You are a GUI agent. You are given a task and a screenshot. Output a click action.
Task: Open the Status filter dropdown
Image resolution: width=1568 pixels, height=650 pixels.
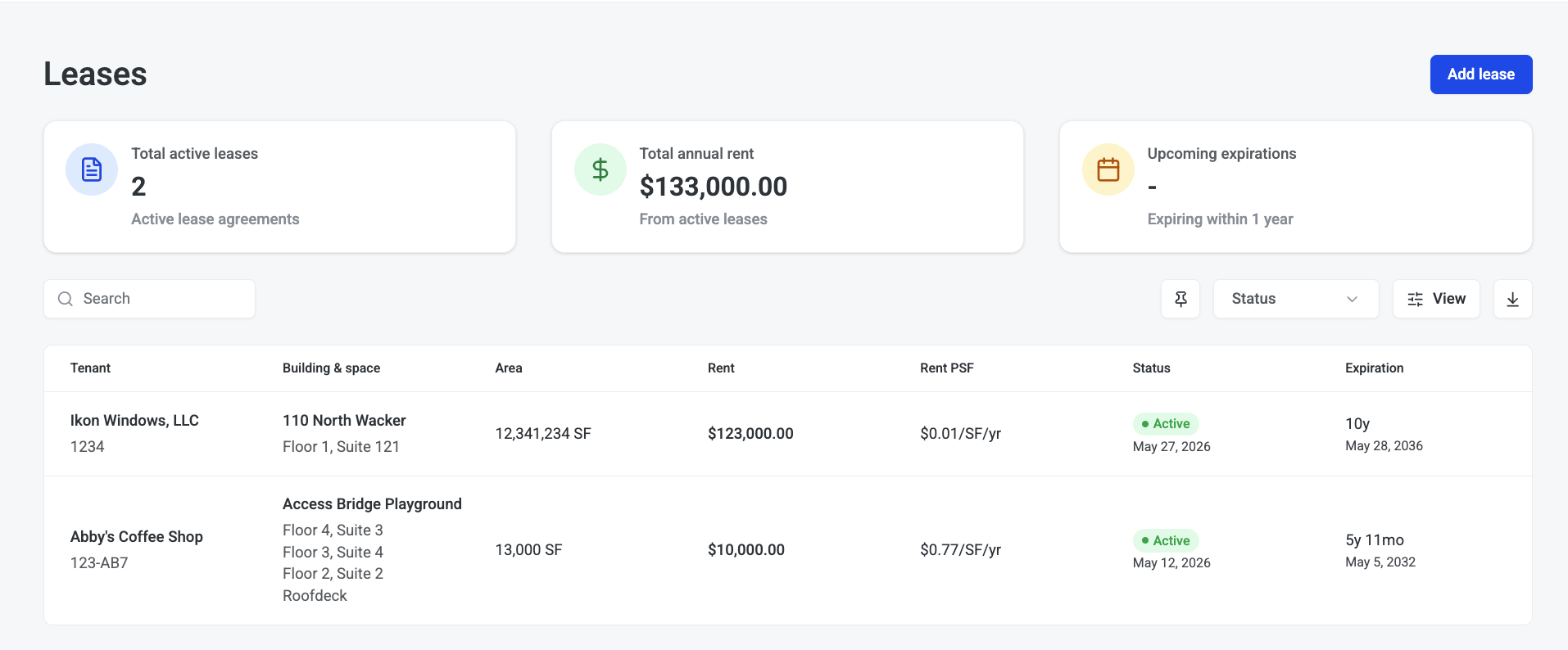tap(1296, 299)
